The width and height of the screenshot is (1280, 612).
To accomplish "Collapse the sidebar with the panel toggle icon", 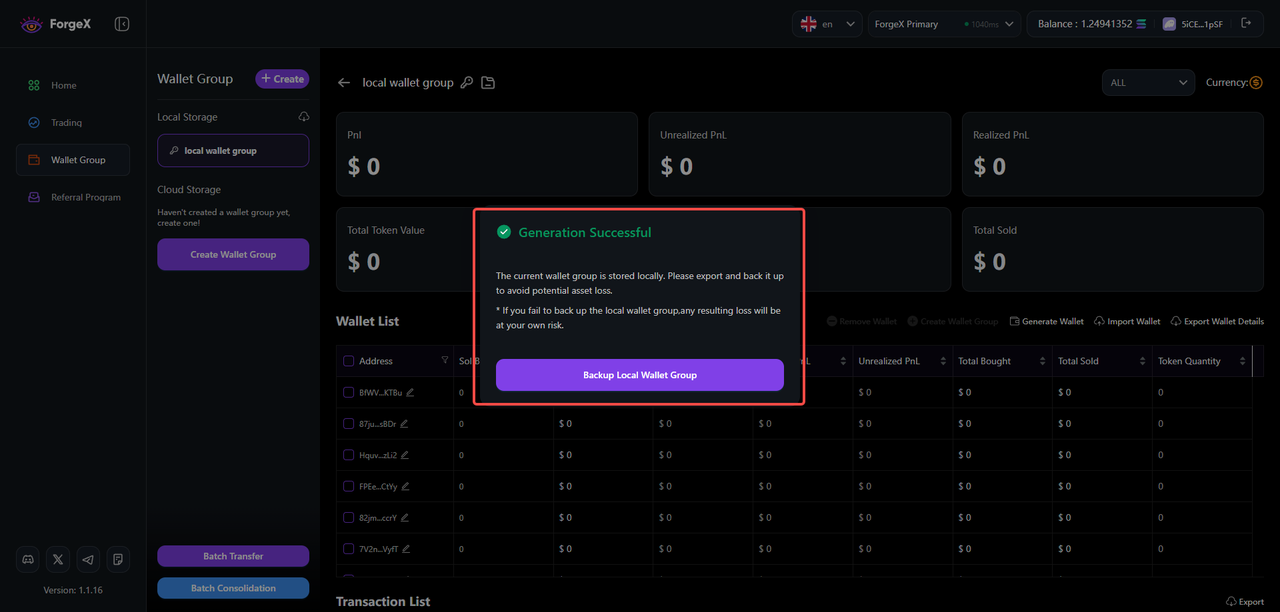I will (x=122, y=23).
